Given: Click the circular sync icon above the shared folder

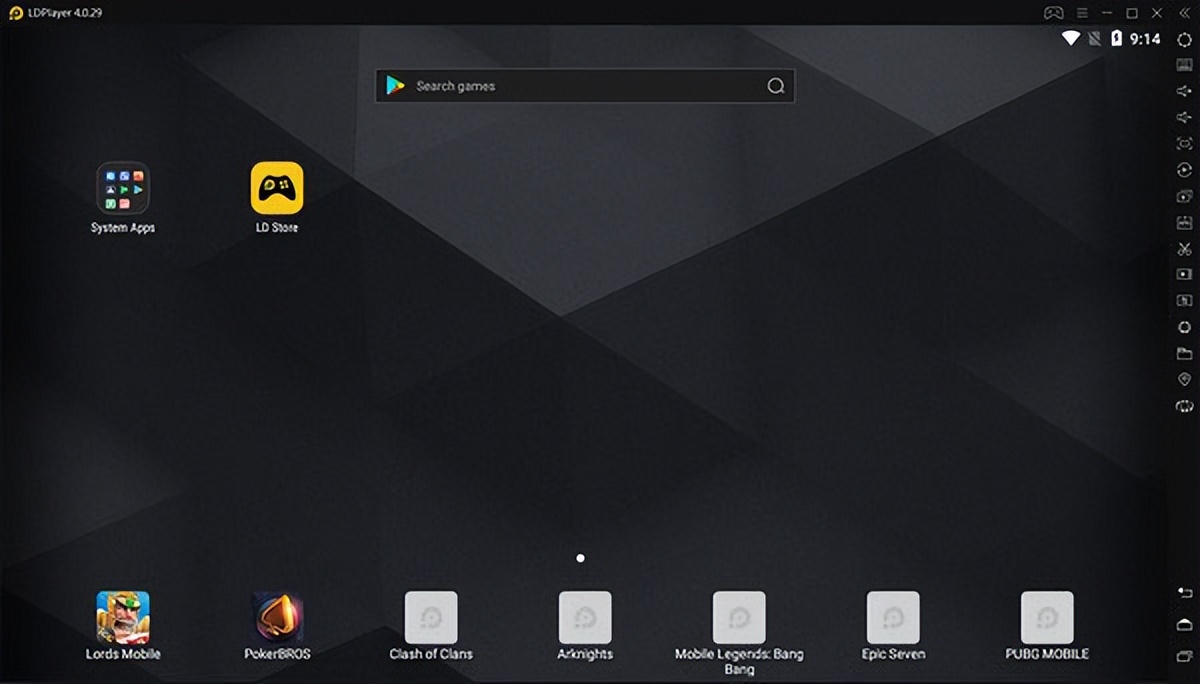Looking at the screenshot, I should click(1184, 327).
